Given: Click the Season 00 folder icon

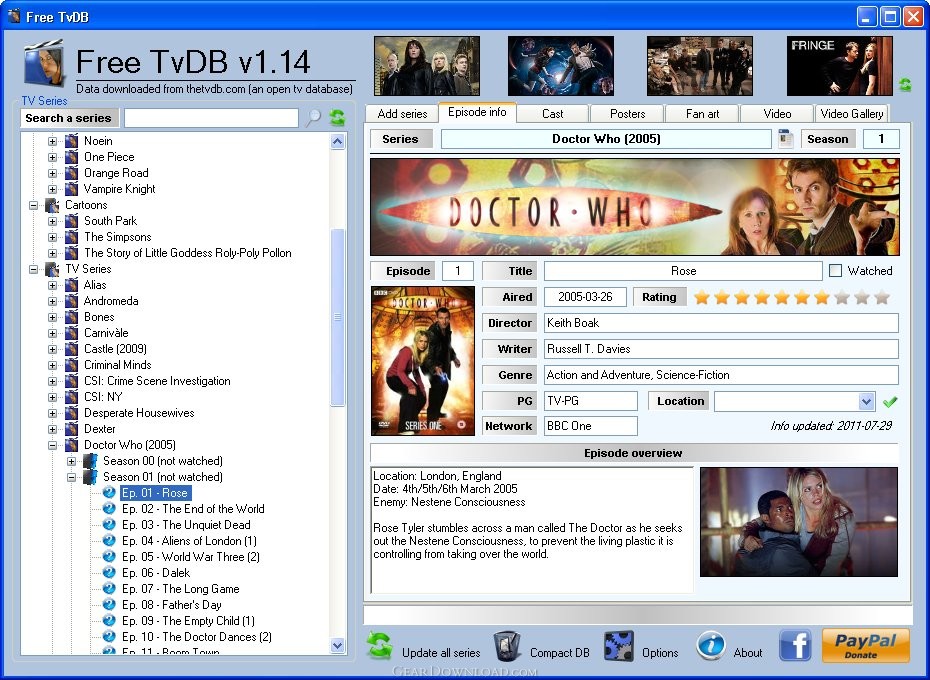Looking at the screenshot, I should point(90,460).
